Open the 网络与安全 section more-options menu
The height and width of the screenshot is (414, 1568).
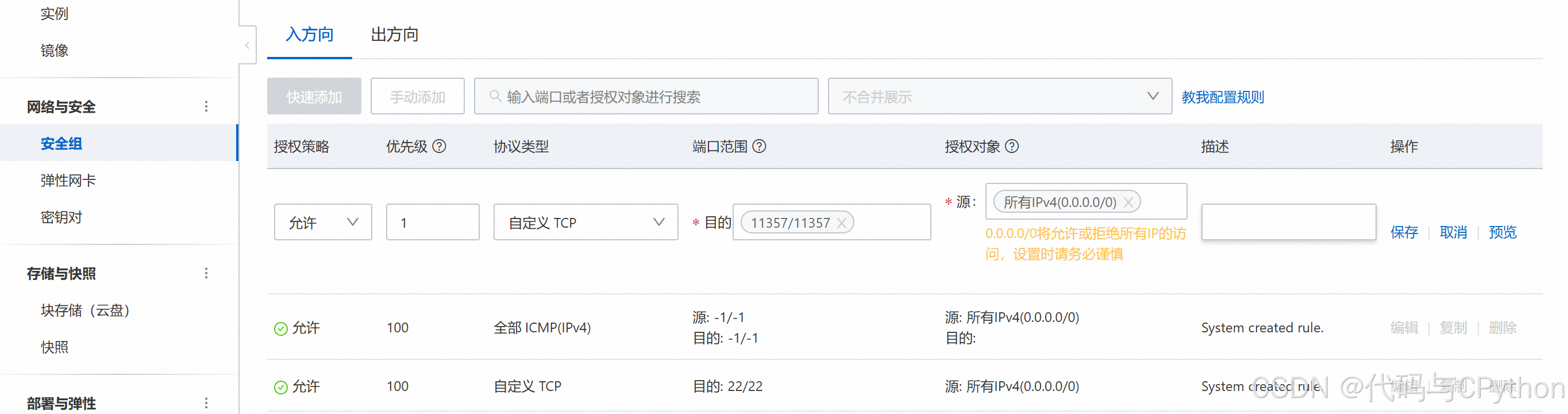(x=206, y=106)
